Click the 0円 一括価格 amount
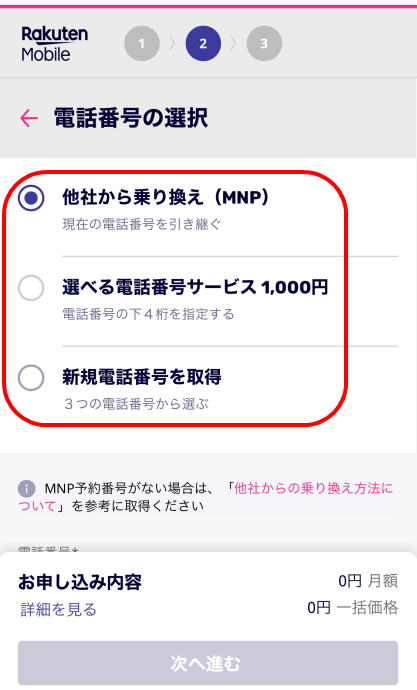The image size is (417, 690). pyautogui.click(x=352, y=608)
